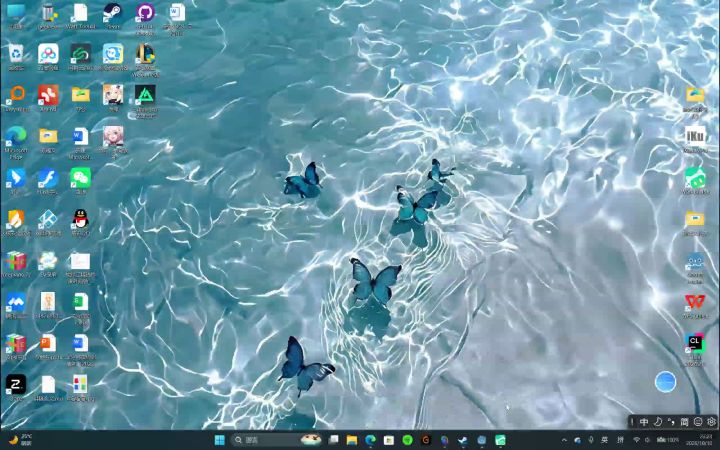The height and width of the screenshot is (450, 720).
Task: Click the taskbar search box
Action: [276, 440]
